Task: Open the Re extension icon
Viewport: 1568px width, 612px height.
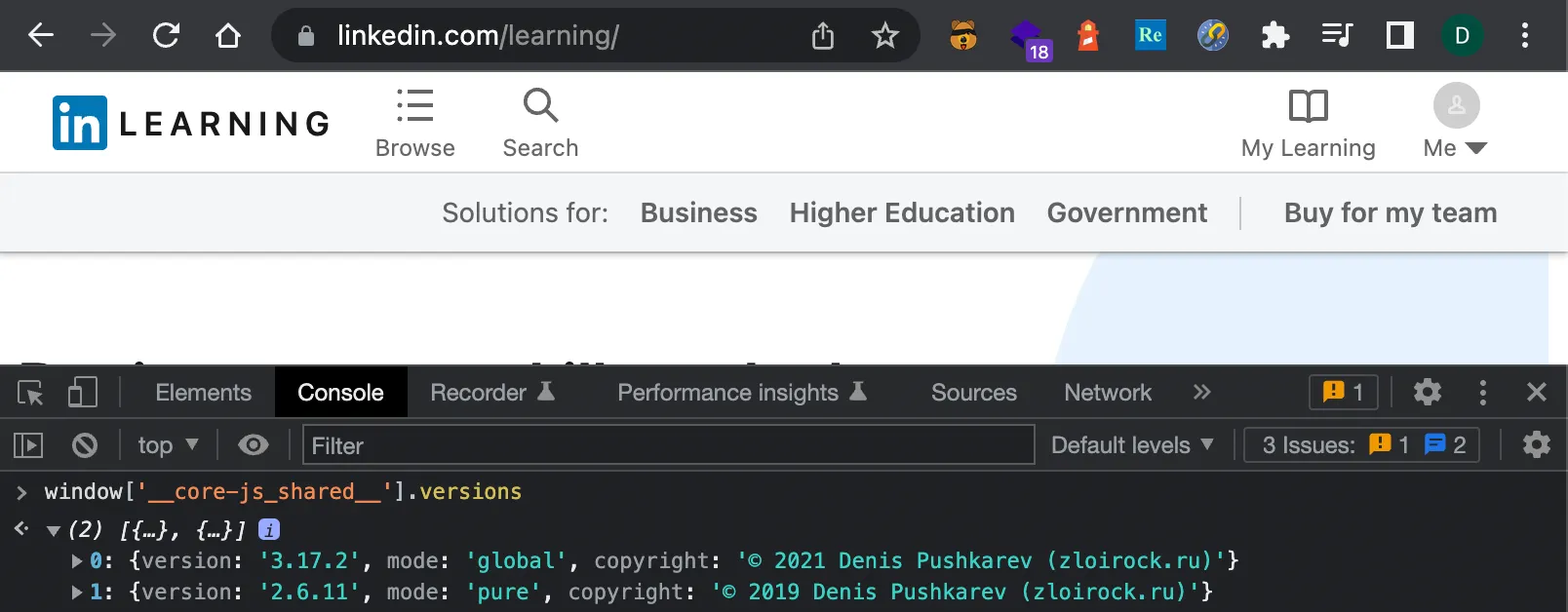Action: 1151,36
